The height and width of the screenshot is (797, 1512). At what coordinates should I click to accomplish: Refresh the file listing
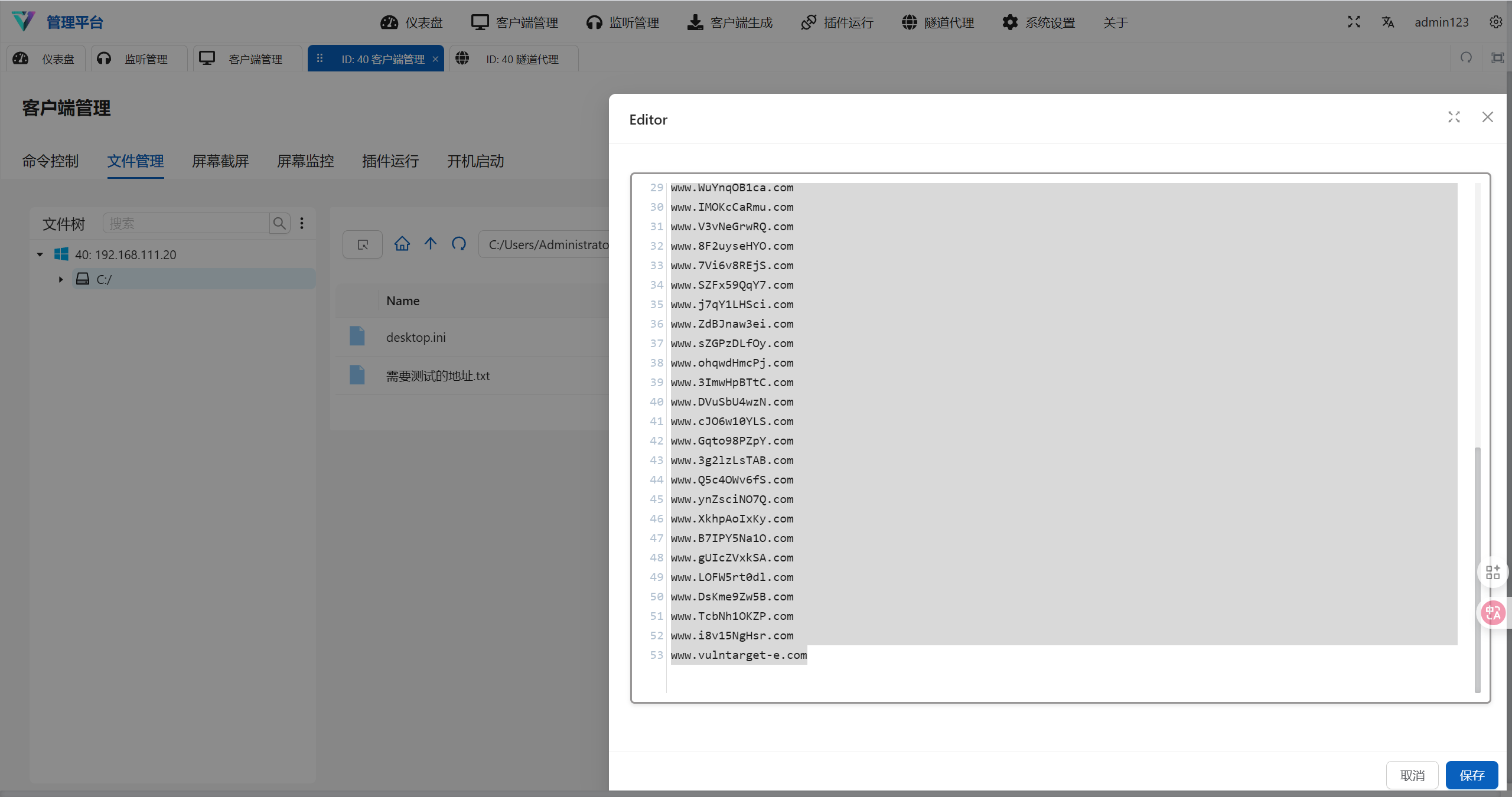pyautogui.click(x=459, y=244)
